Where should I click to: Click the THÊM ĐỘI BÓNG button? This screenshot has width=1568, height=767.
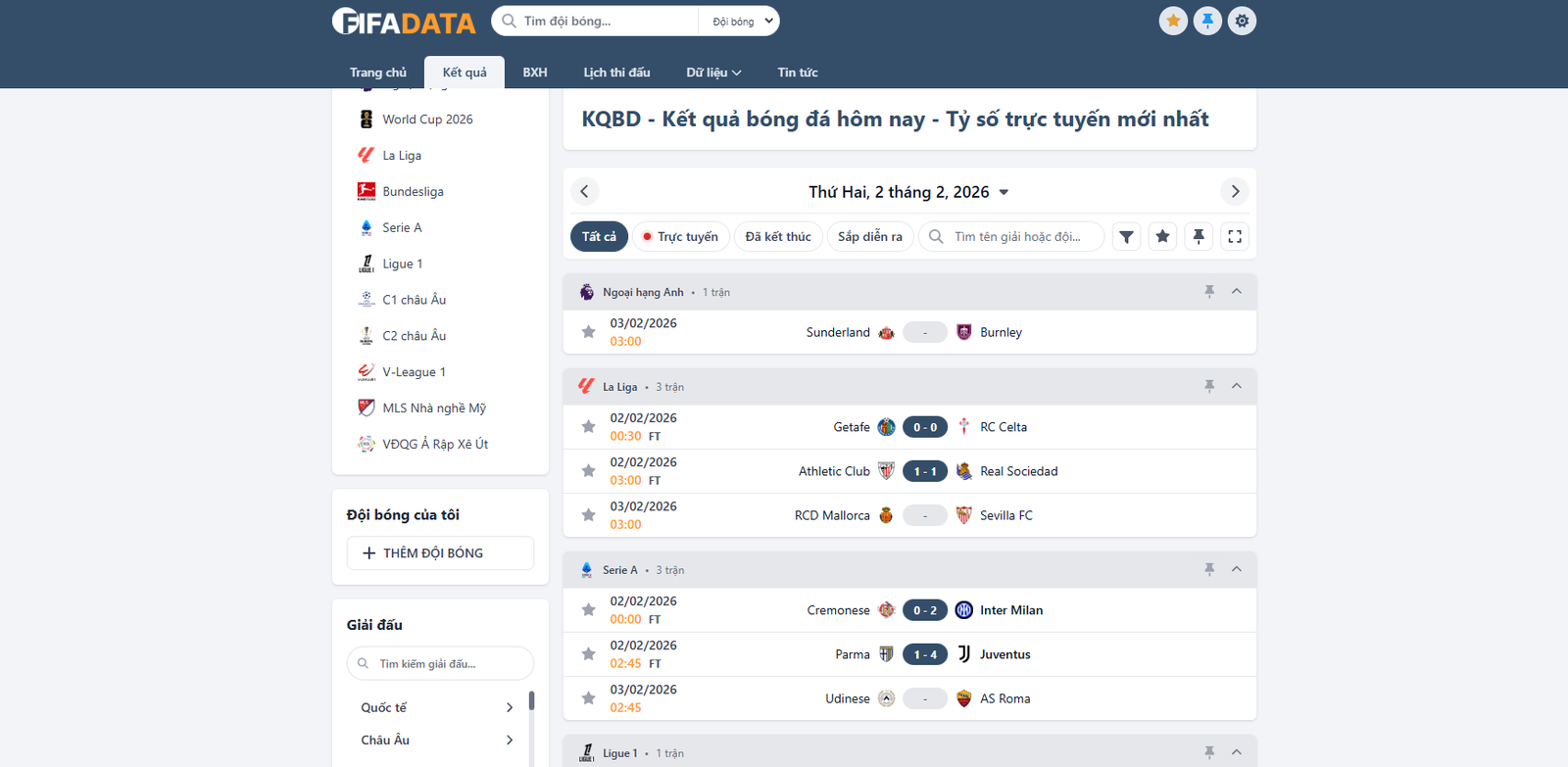[x=440, y=553]
